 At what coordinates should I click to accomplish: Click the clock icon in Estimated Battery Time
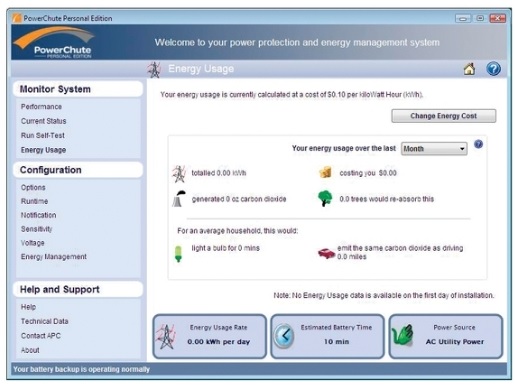pyautogui.click(x=284, y=336)
